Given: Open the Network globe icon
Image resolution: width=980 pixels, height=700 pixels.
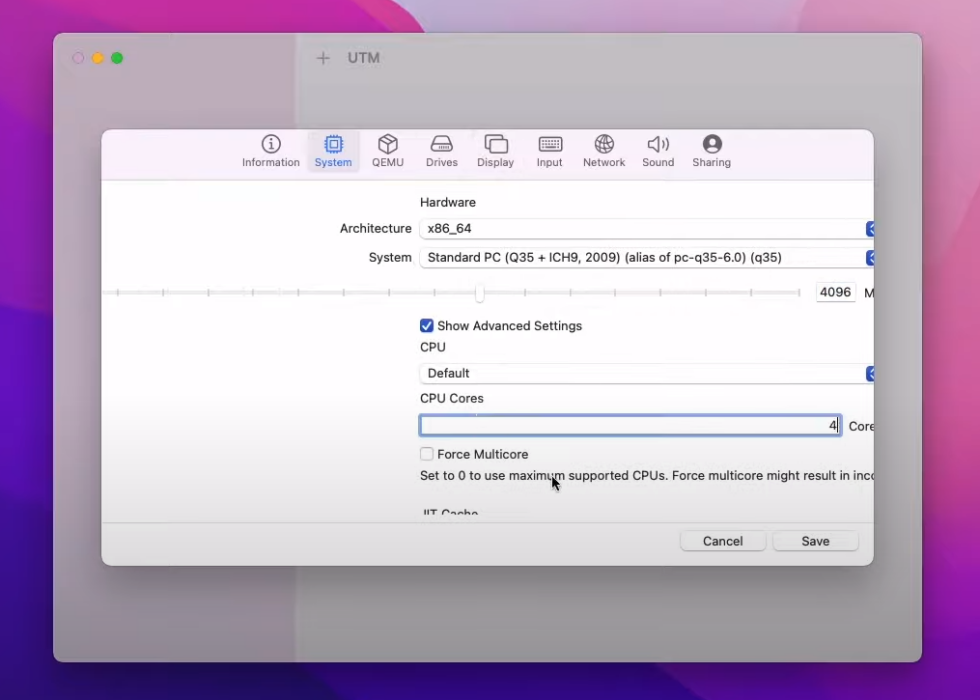Looking at the screenshot, I should point(604,145).
